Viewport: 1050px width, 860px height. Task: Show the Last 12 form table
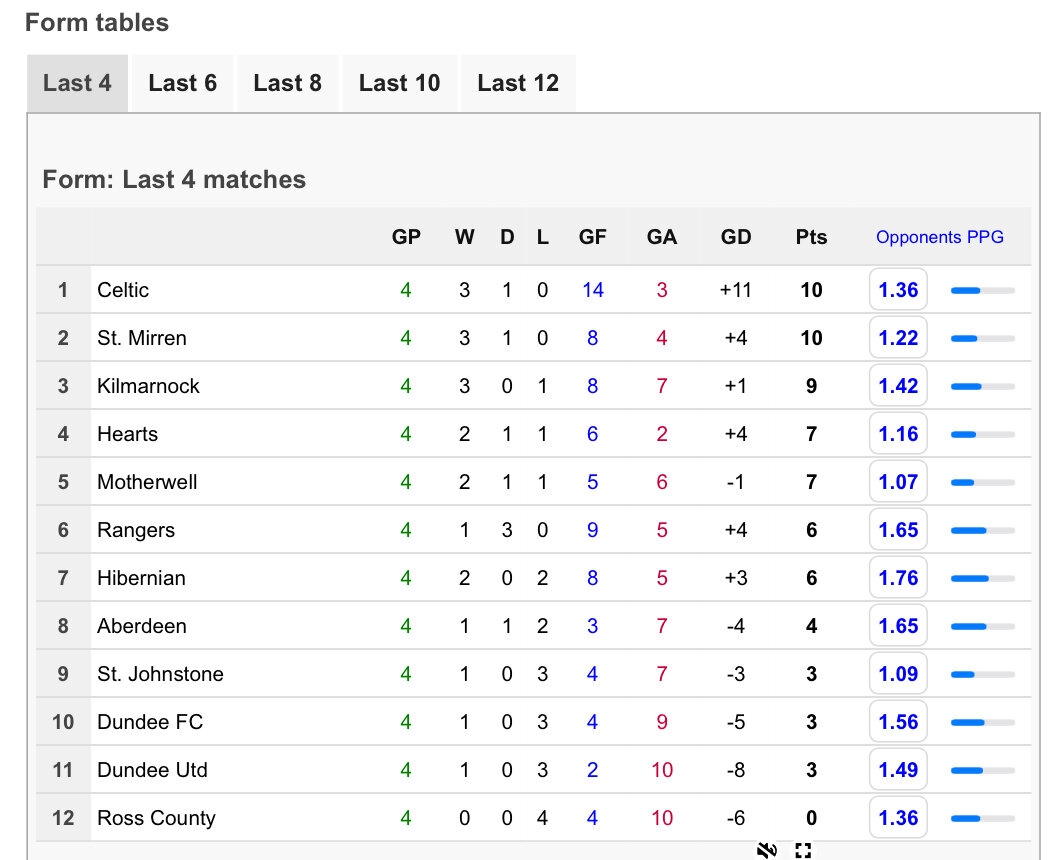tap(518, 83)
